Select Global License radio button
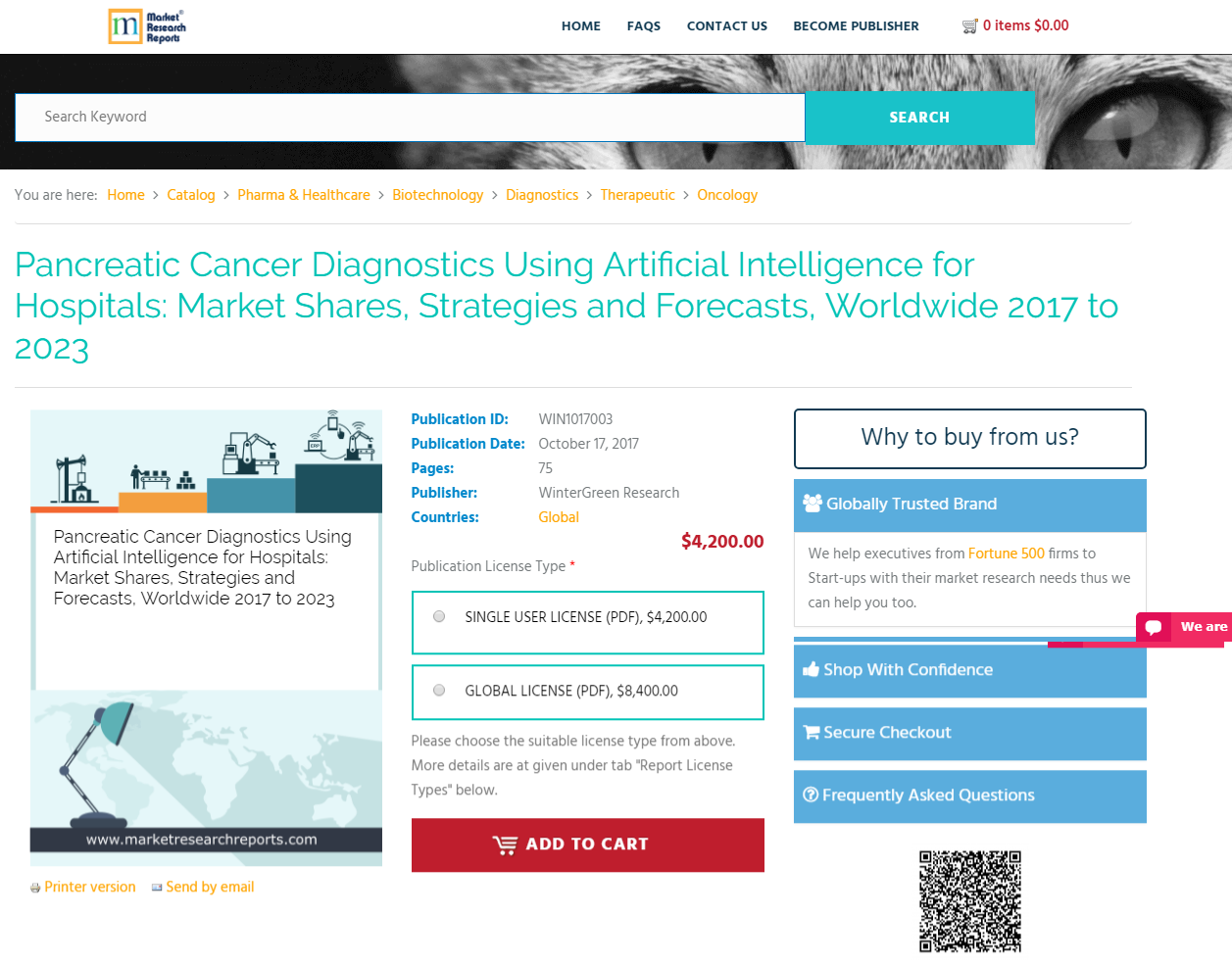The width and height of the screenshot is (1232, 963). (439, 690)
